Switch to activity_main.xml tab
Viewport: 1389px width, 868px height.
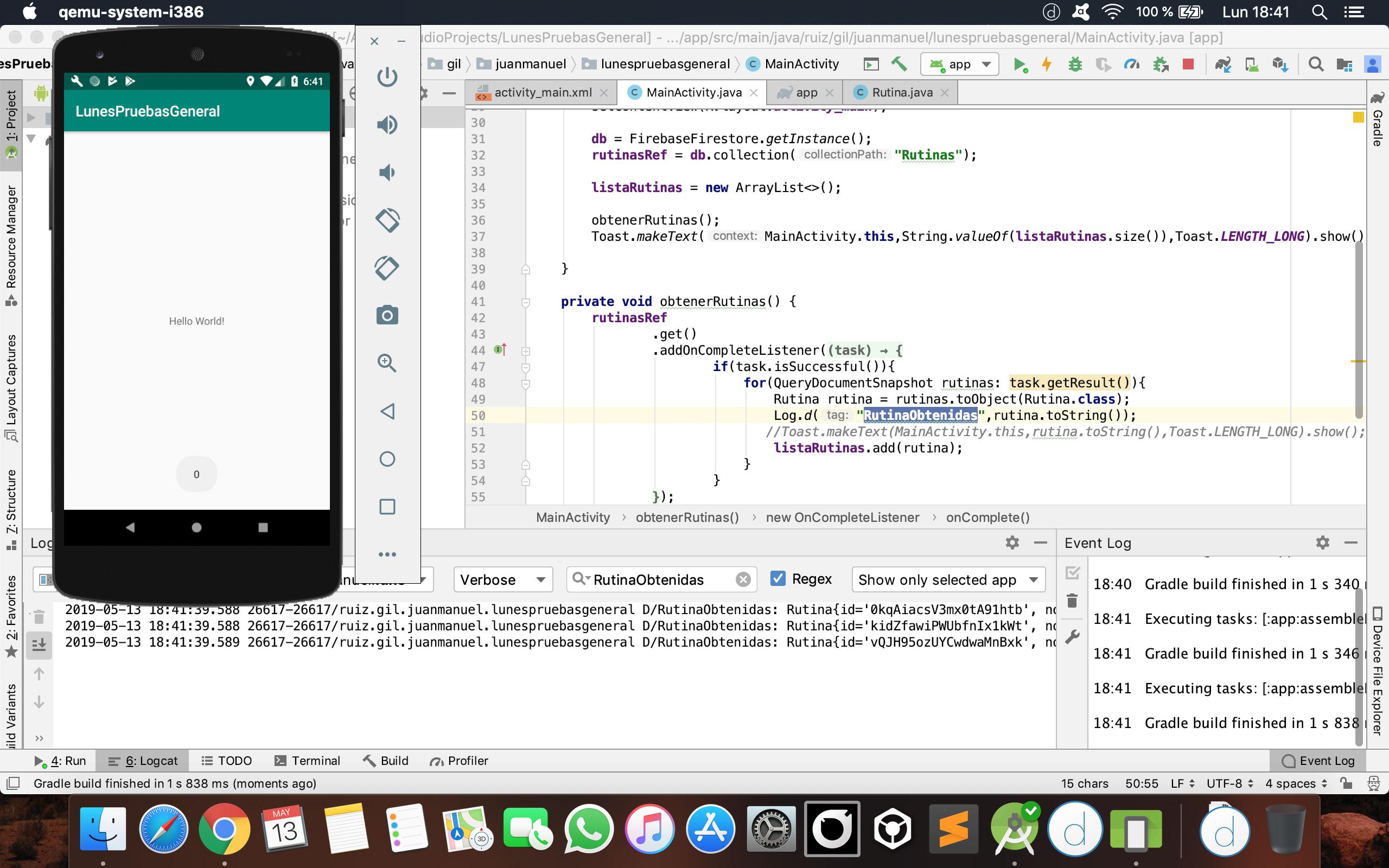(x=542, y=92)
